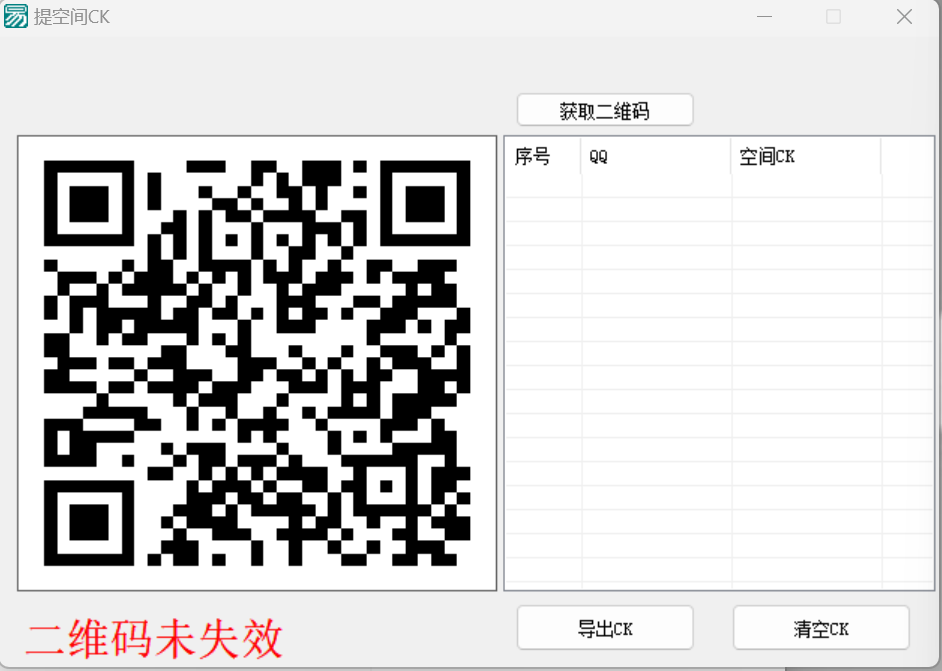Select the 空间CK column header

(x=766, y=156)
